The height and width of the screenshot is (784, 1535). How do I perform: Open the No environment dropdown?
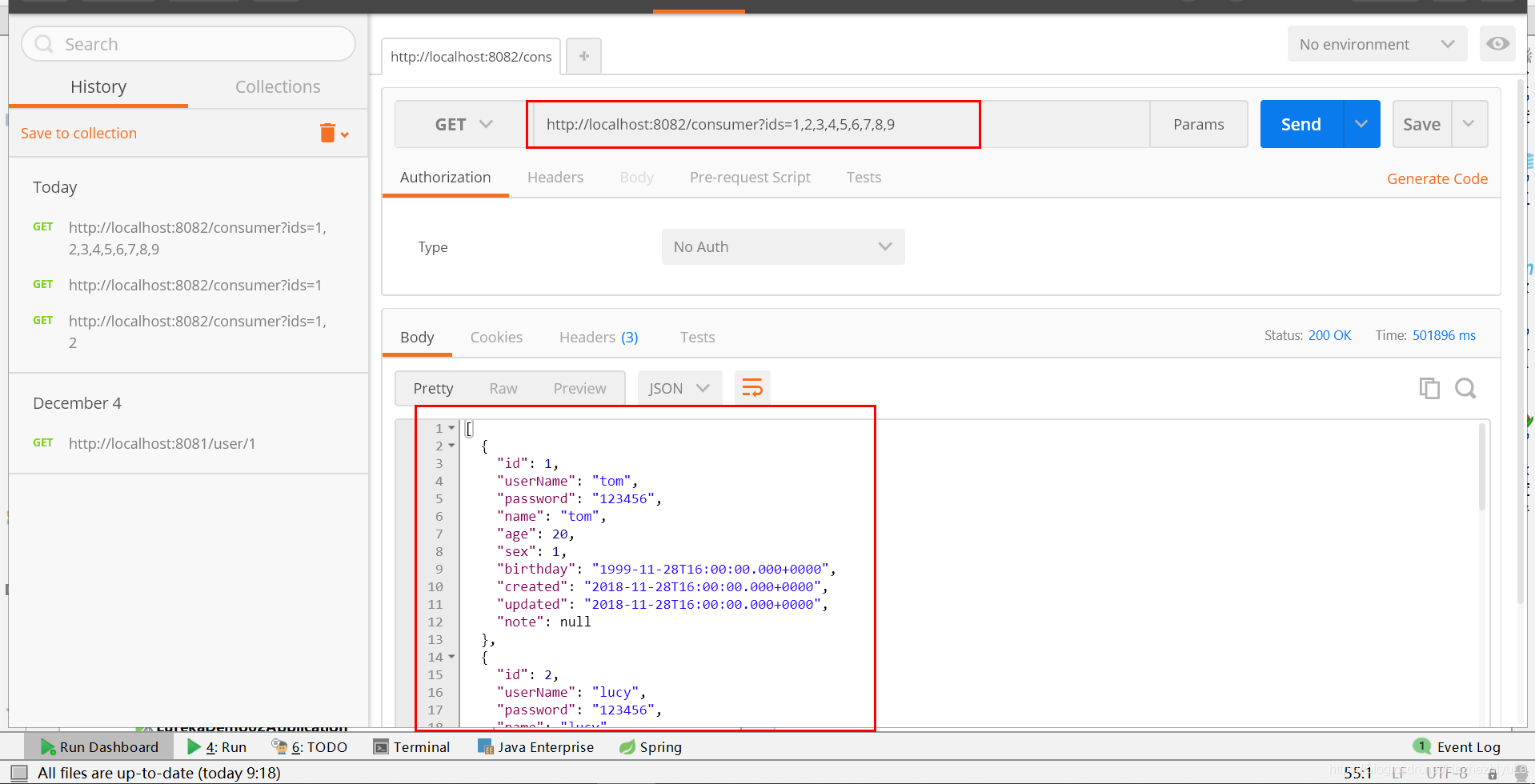tap(1377, 44)
